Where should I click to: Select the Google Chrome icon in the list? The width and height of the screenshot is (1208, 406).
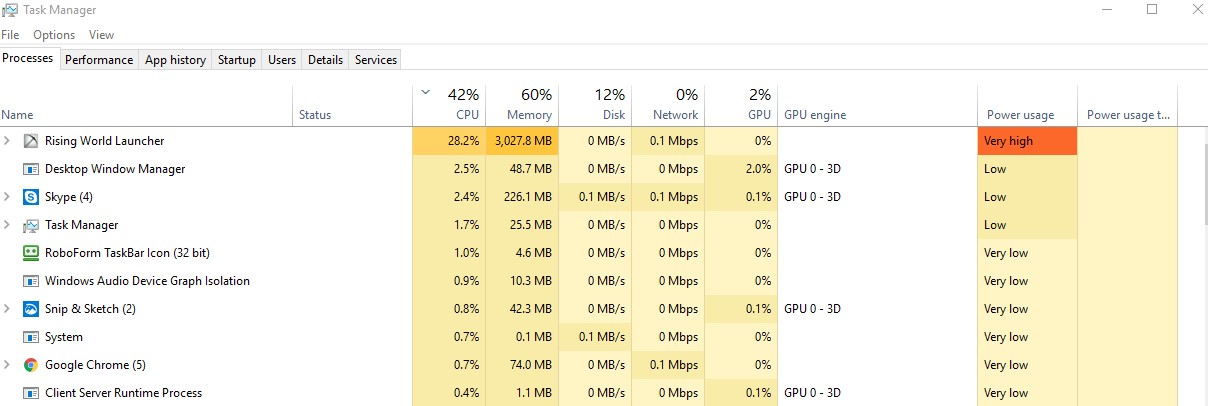(x=30, y=365)
